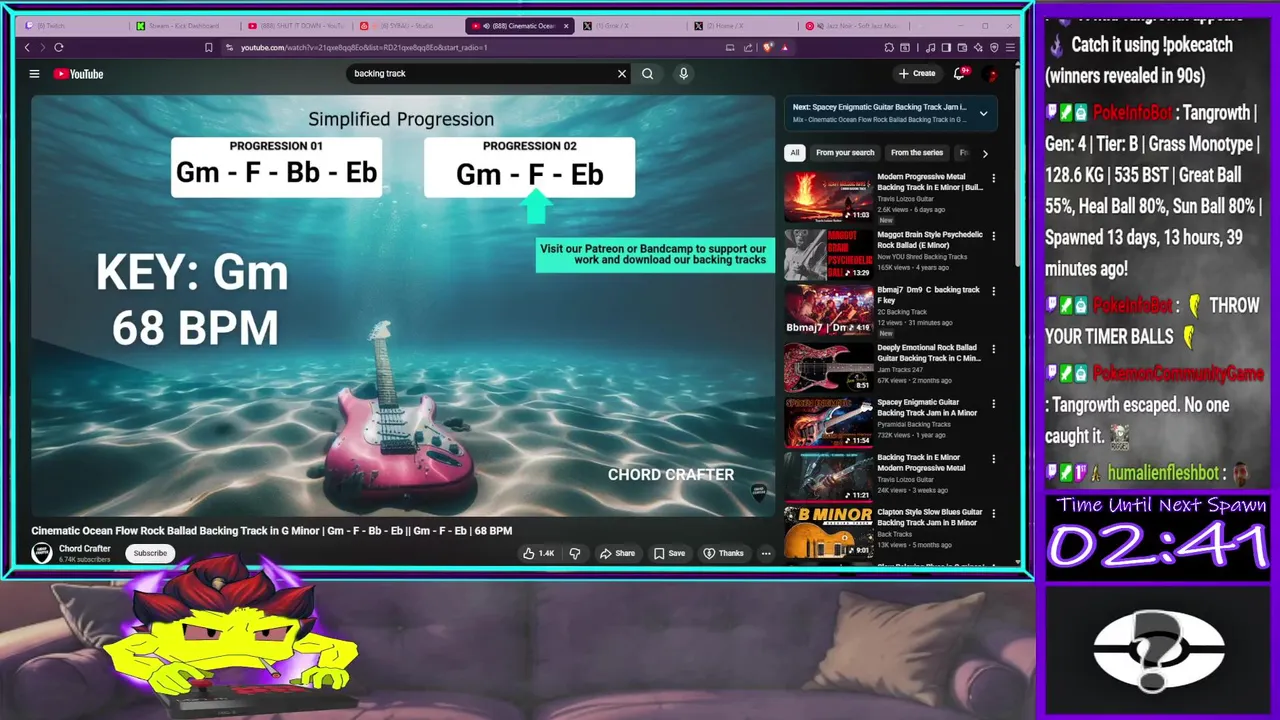Run the search with the magnifier icon
1280x720 pixels.
(648, 73)
